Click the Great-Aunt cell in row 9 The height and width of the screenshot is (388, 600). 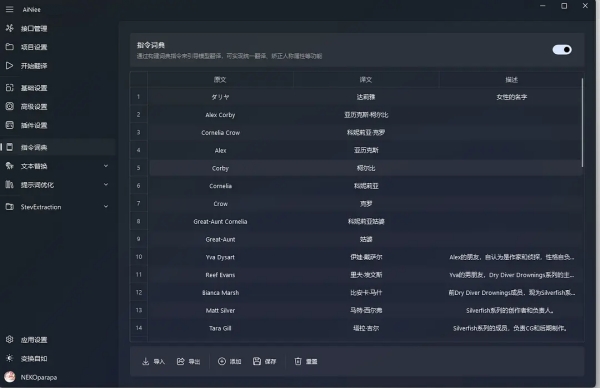tap(220, 239)
